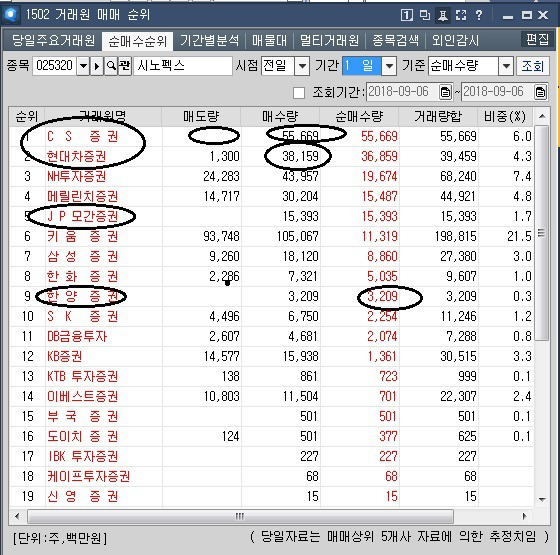This screenshot has height=555, width=560.
Task: Select the JP 모간증권 row
Action: point(271,216)
